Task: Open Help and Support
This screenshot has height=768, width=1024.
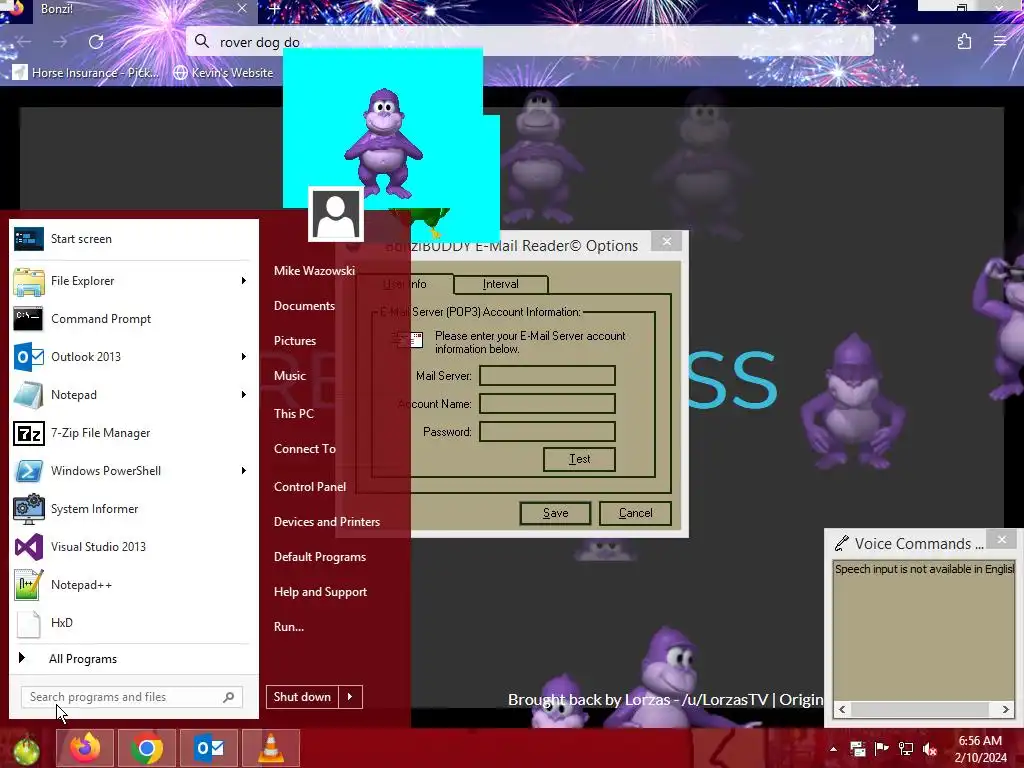Action: [x=321, y=592]
